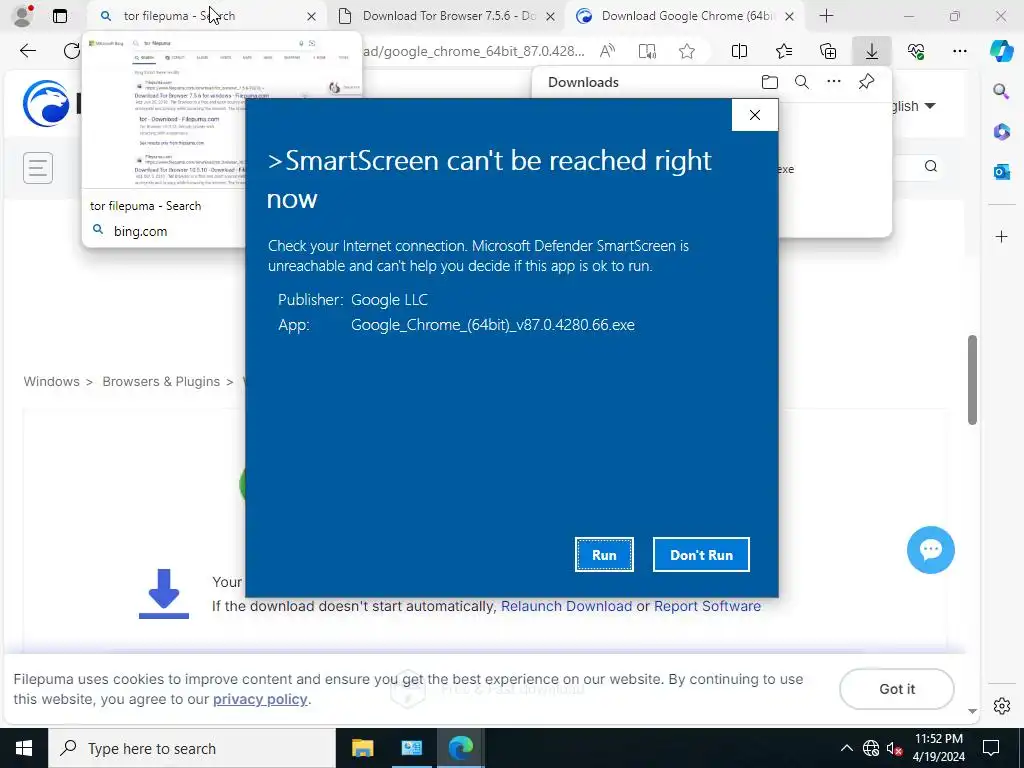Click the network globe tray icon
1024x768 pixels.
[x=871, y=748]
